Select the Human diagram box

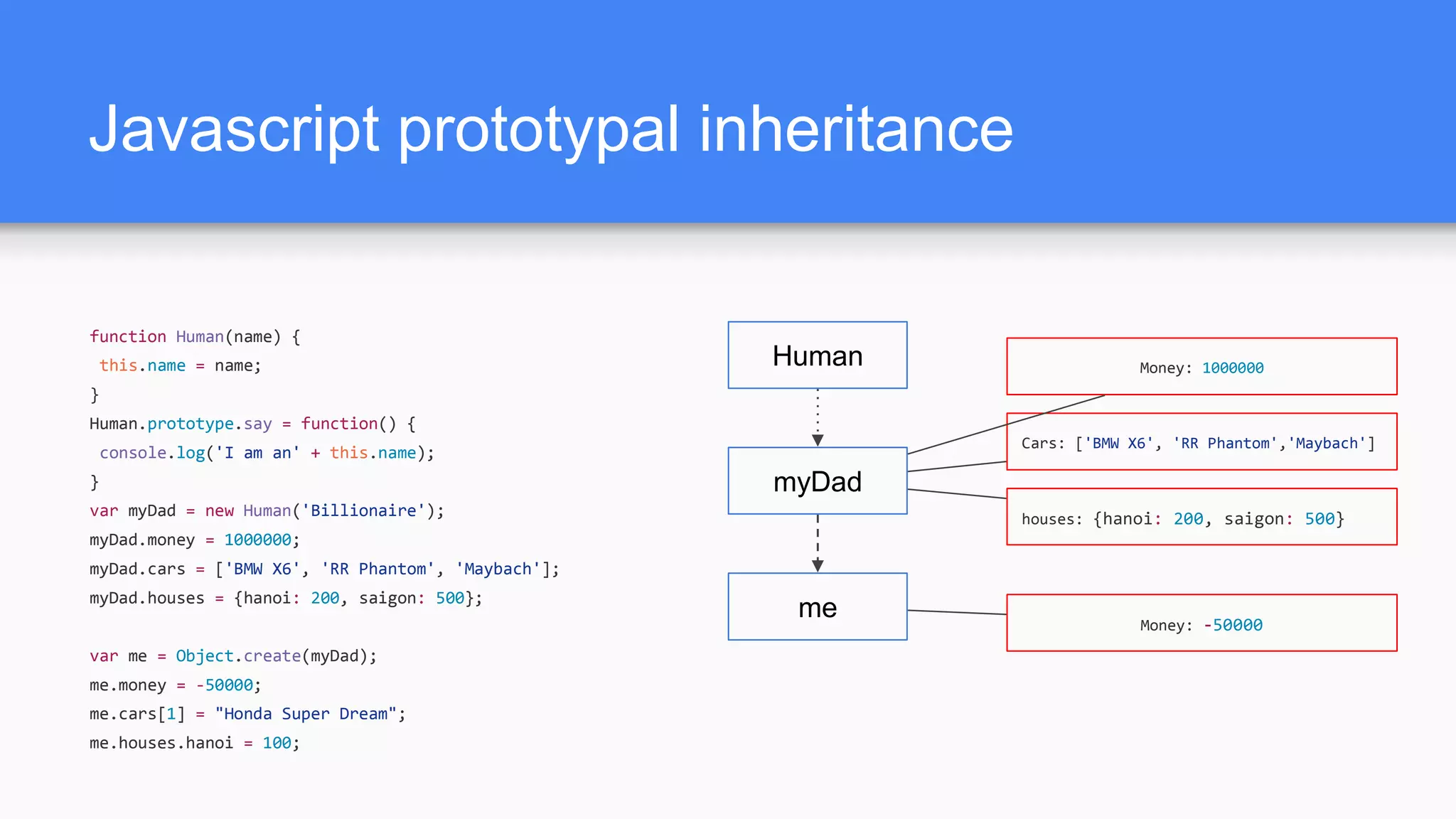coord(817,355)
